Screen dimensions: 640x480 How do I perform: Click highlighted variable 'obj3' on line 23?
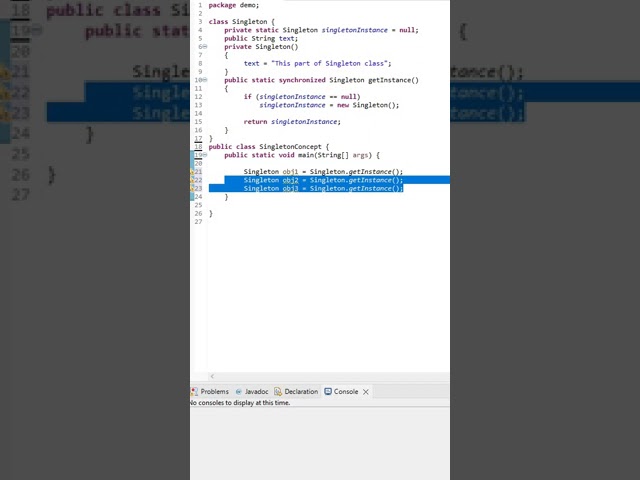[290, 188]
